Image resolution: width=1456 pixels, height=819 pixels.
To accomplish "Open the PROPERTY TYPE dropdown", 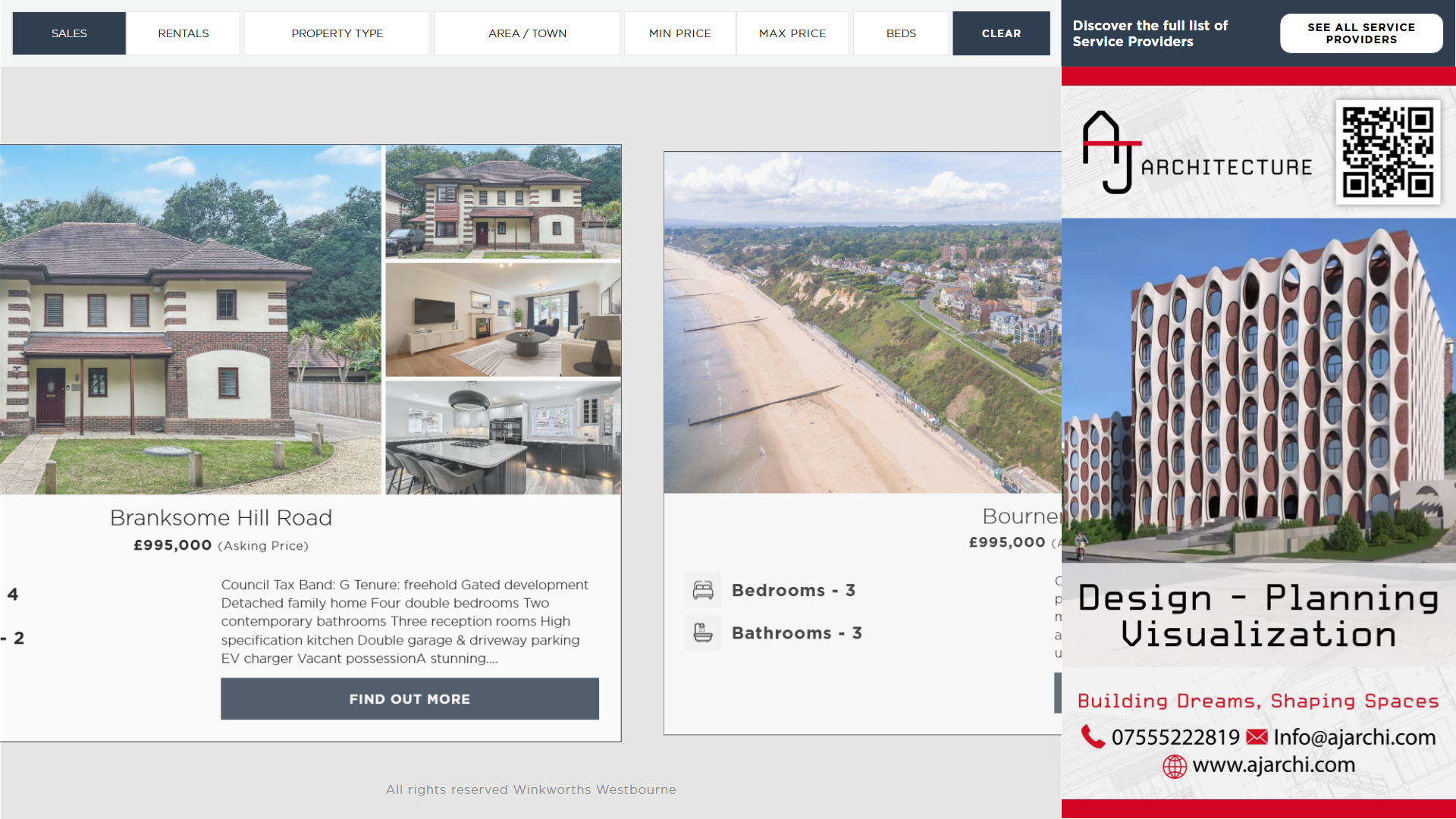I will click(x=337, y=33).
